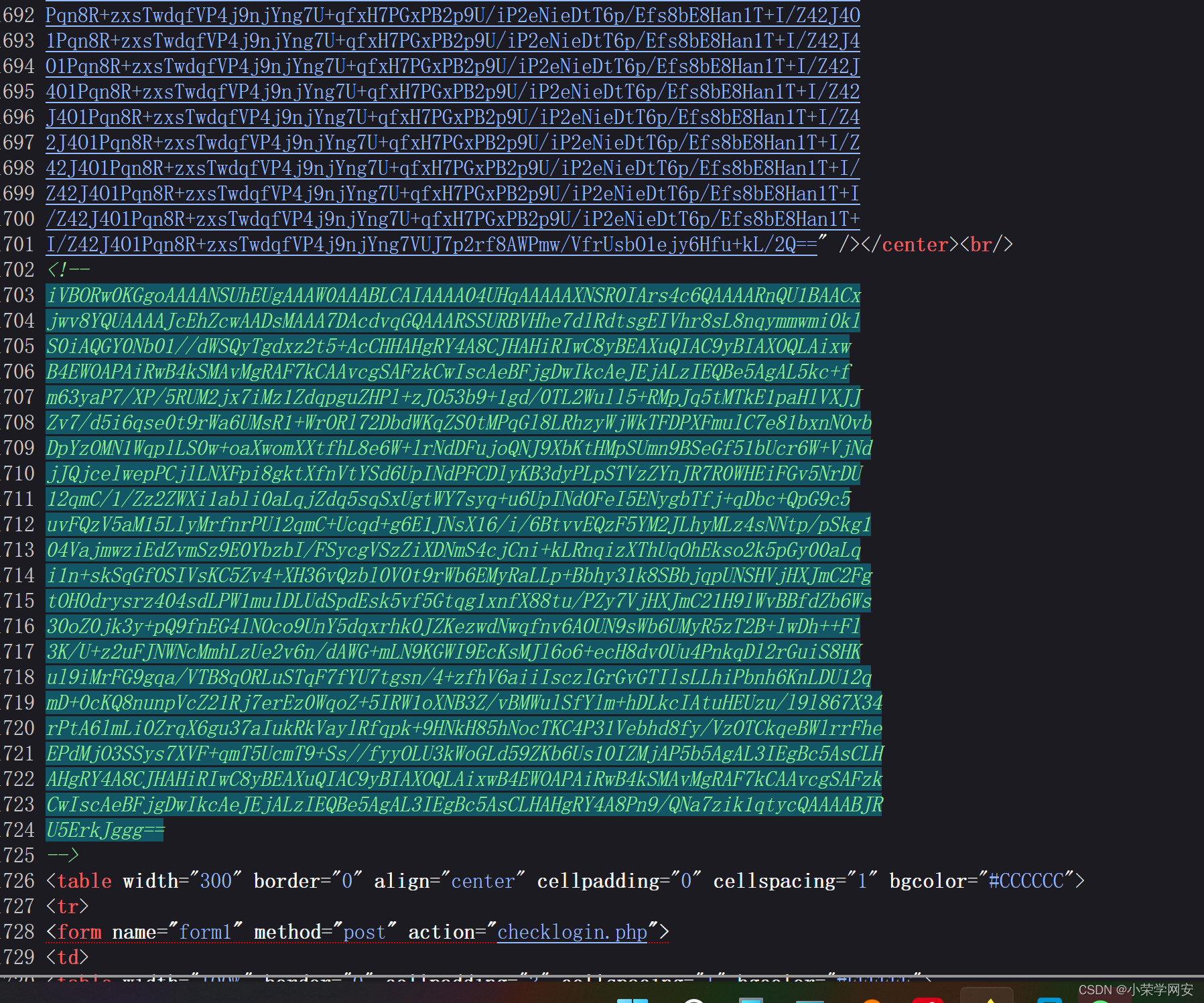Viewport: 1204px width, 1003px height.
Task: Click link text on line 699
Action: click(453, 193)
